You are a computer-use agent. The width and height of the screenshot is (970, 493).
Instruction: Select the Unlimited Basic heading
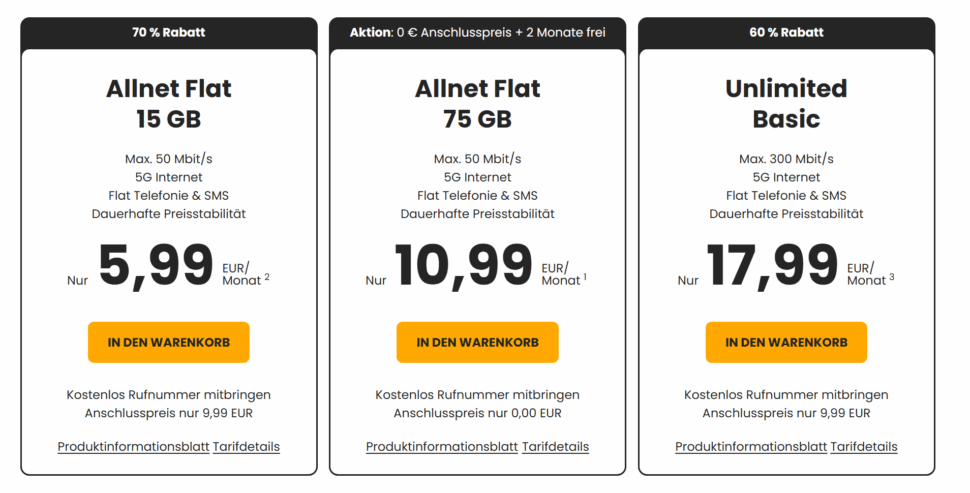[786, 104]
